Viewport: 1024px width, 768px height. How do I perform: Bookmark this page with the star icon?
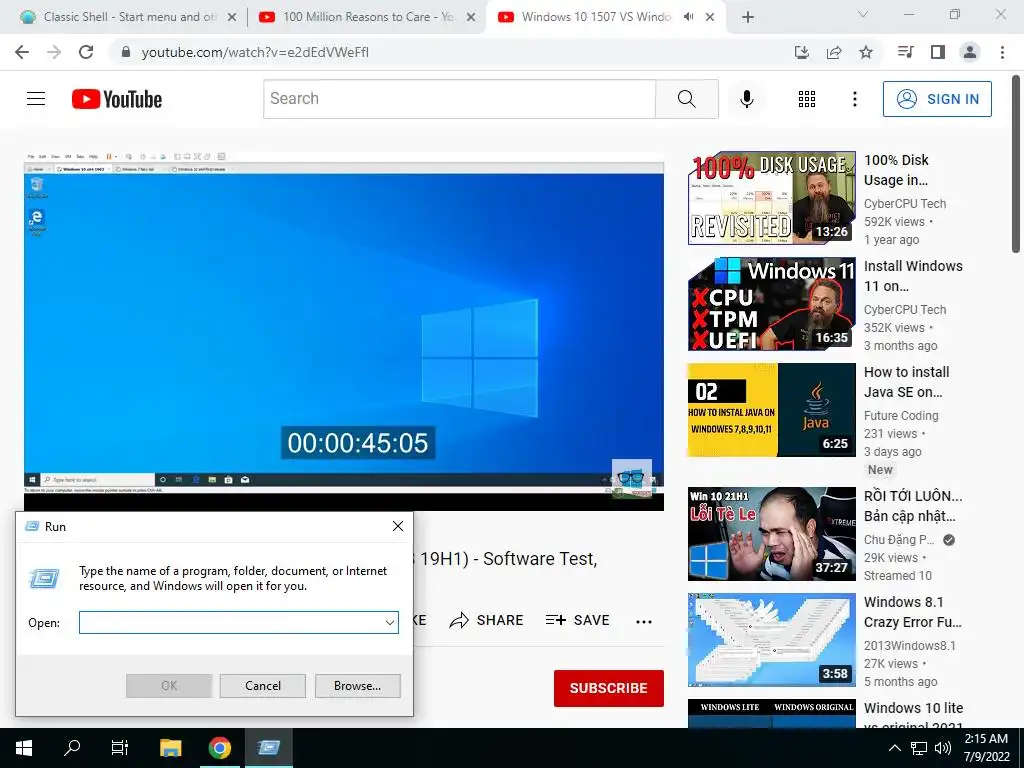[x=866, y=52]
